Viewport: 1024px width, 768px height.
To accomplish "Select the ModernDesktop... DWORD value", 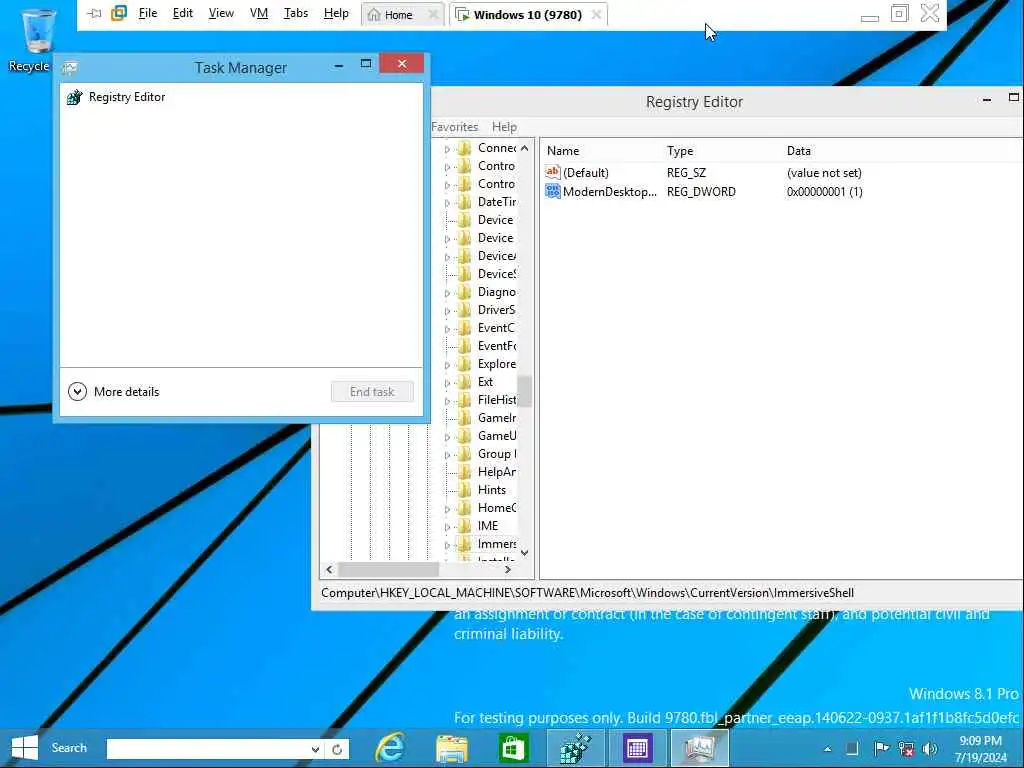I will pyautogui.click(x=609, y=191).
